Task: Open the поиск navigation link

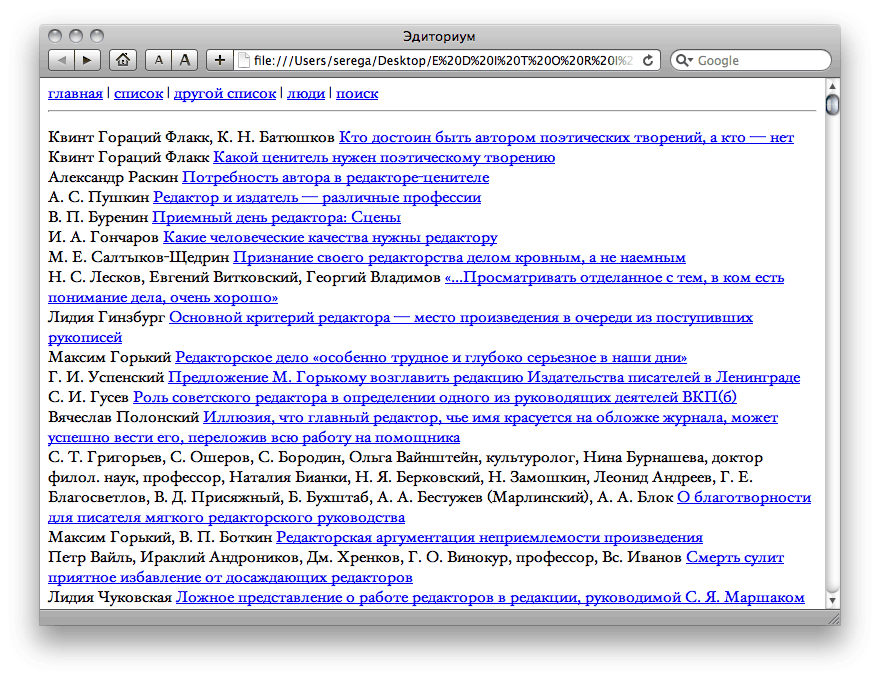Action: [357, 94]
